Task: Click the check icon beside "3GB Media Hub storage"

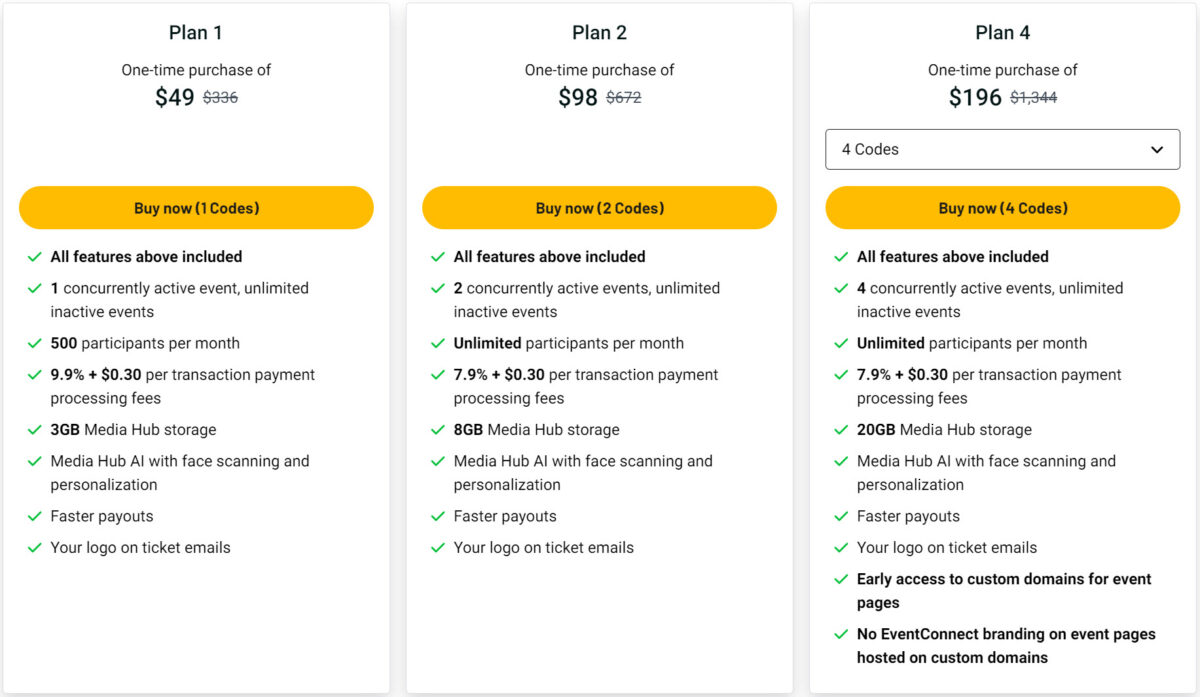Action: [x=33, y=429]
